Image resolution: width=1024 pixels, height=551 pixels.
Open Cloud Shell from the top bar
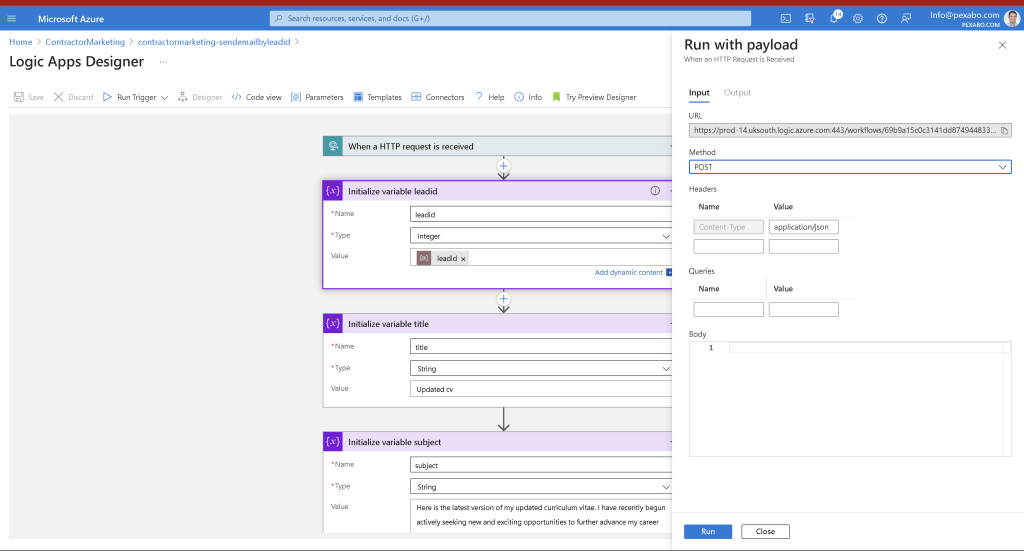click(x=786, y=18)
